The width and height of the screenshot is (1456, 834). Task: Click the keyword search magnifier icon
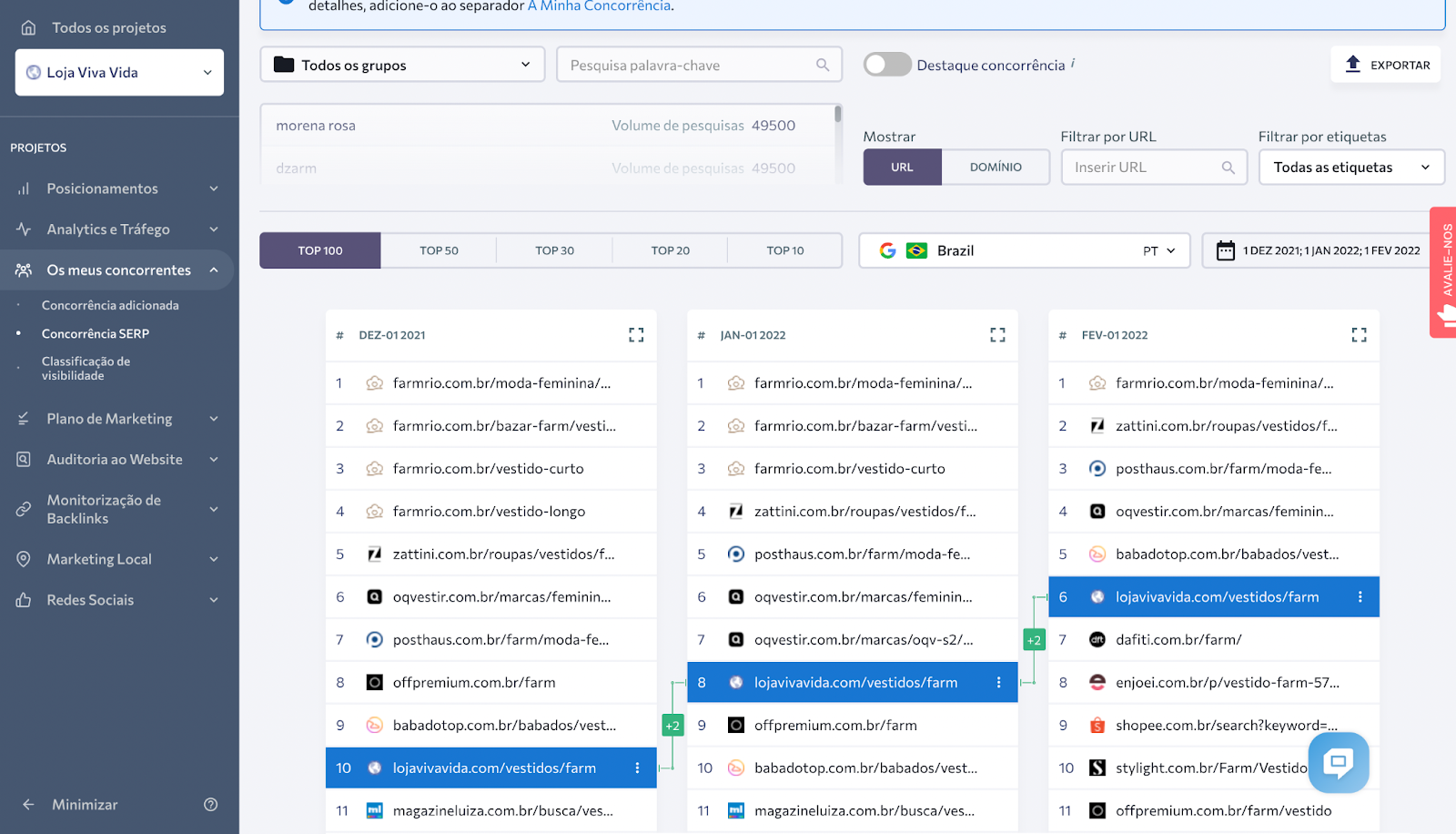pos(823,65)
